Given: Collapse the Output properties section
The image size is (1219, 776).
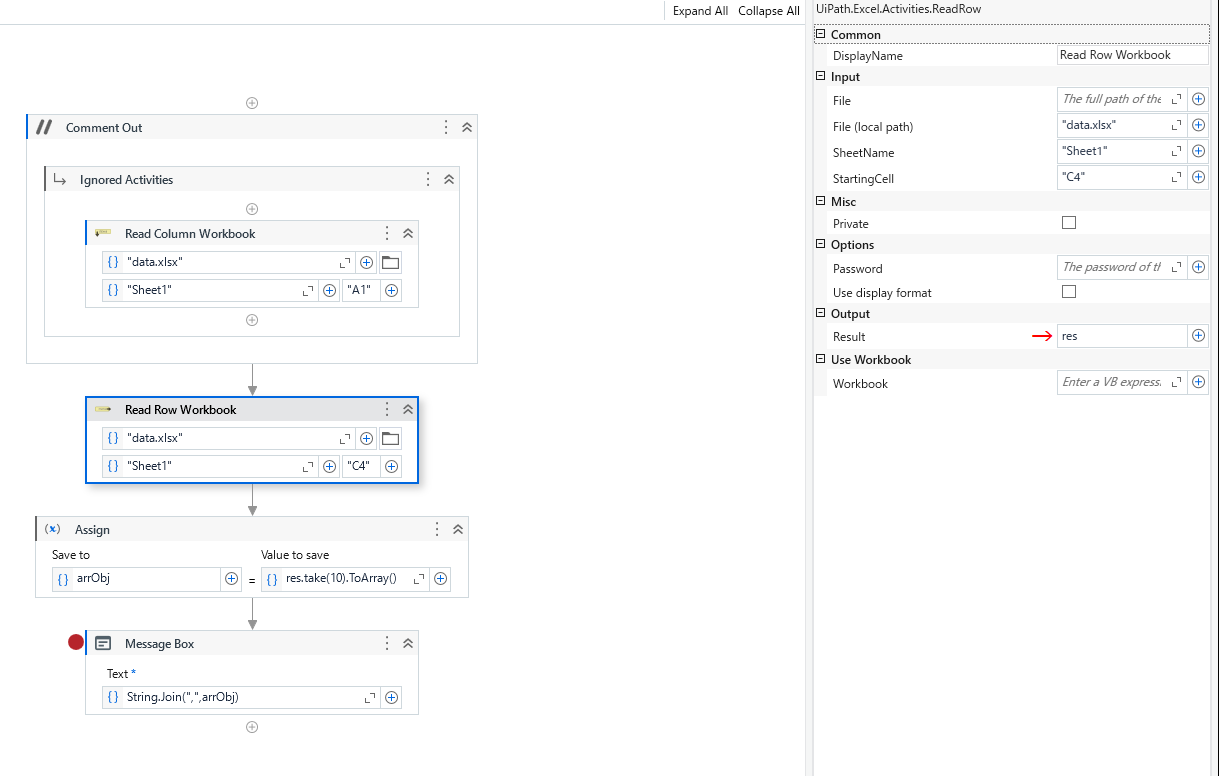Looking at the screenshot, I should [x=821, y=313].
